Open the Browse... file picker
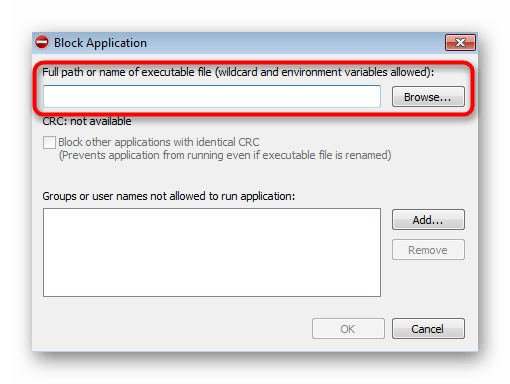510x384 pixels. click(x=428, y=97)
